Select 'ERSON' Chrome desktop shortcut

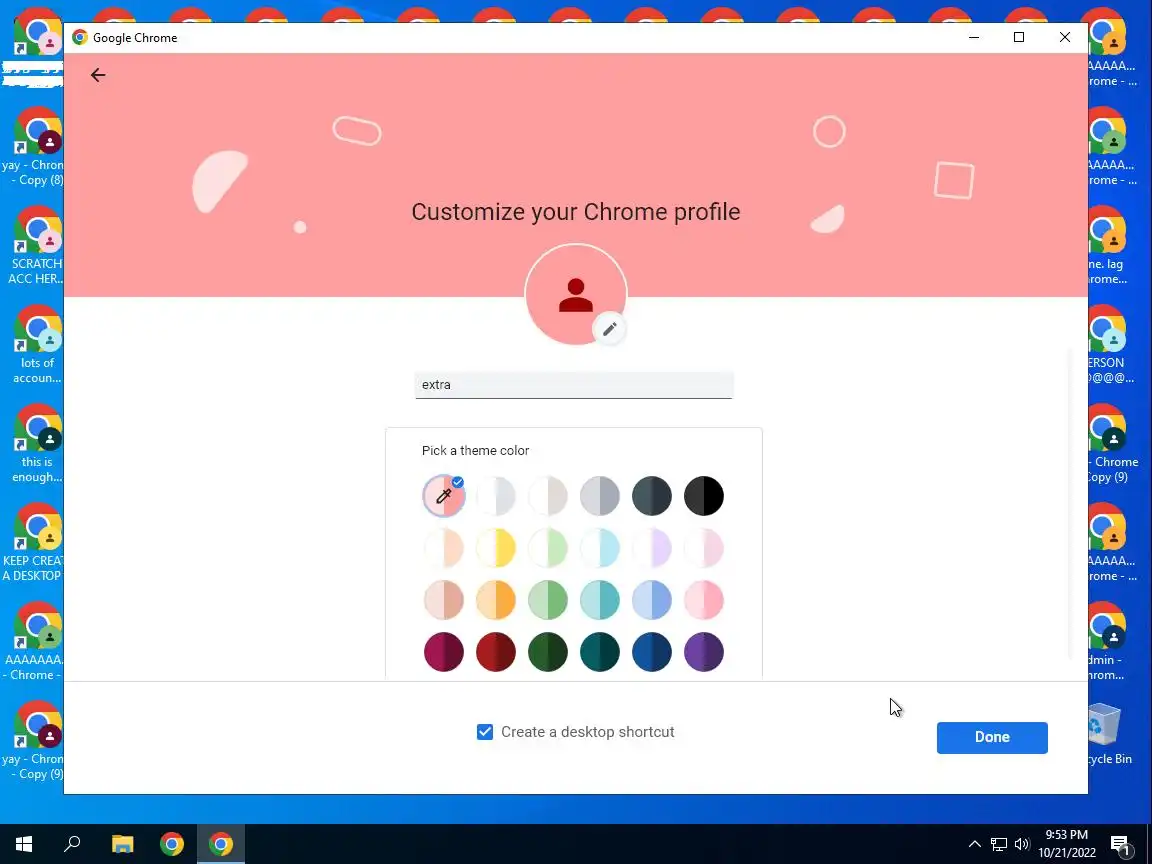(x=1111, y=345)
